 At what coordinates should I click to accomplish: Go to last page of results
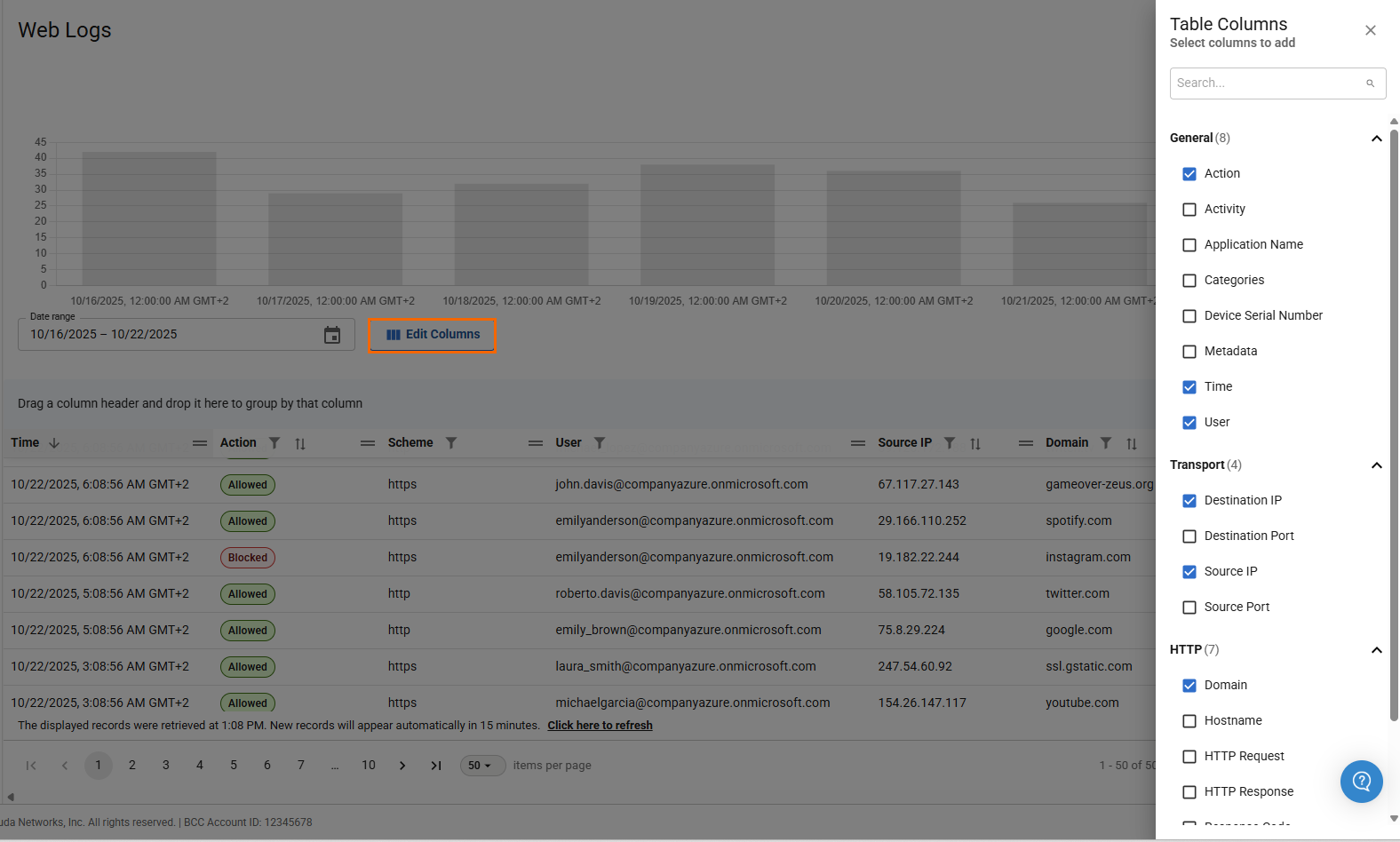coord(436,766)
